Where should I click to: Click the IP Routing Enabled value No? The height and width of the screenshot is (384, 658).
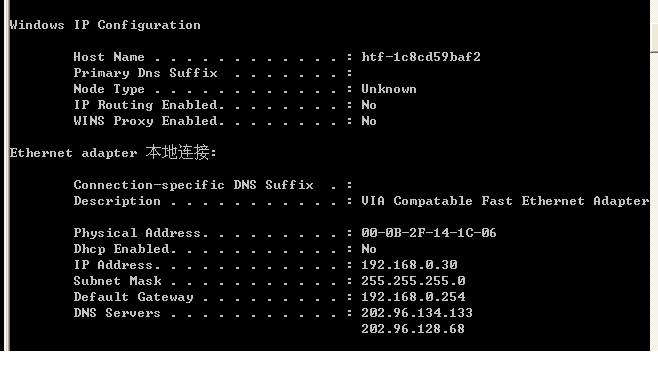(x=369, y=105)
